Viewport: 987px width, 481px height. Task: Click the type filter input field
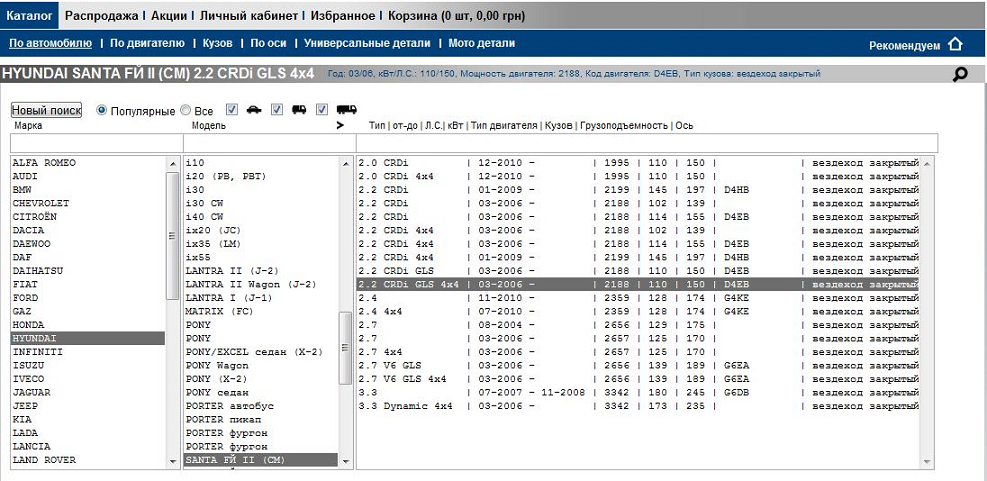647,143
